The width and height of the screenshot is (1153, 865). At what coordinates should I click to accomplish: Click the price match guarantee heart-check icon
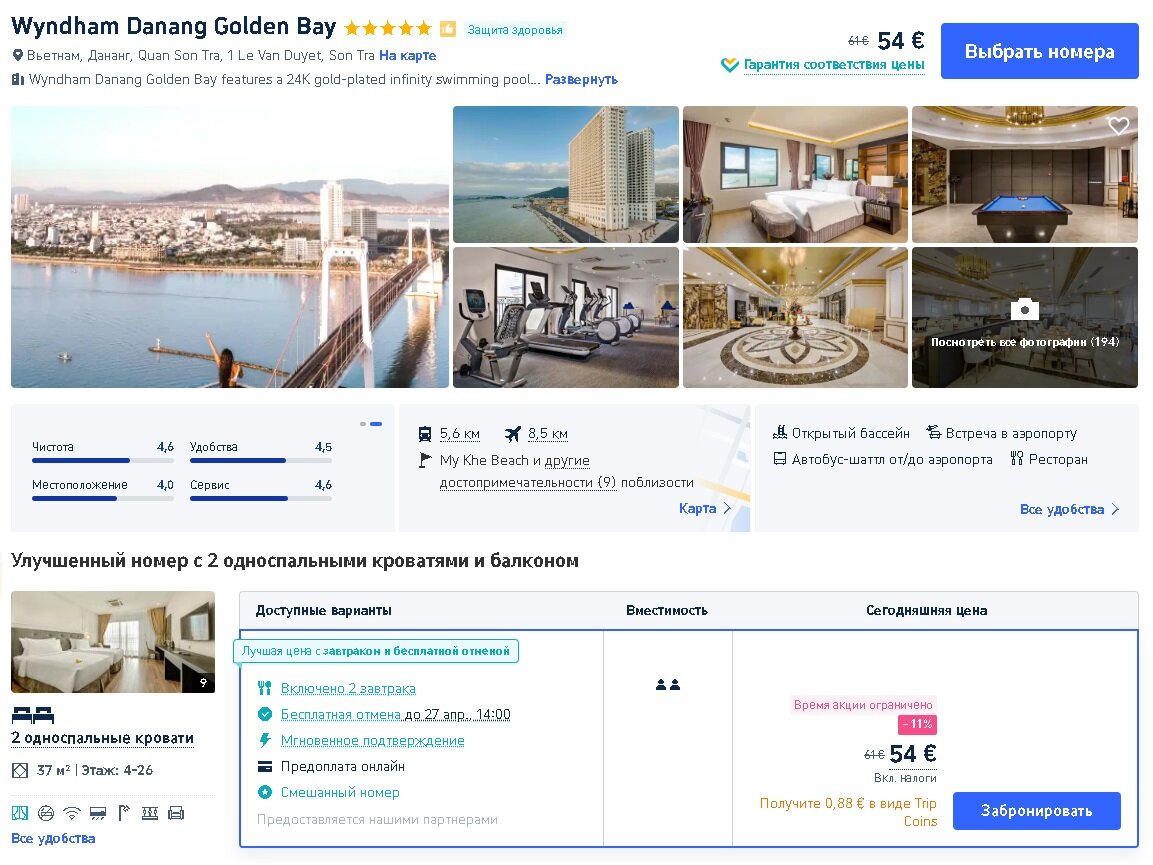click(729, 65)
